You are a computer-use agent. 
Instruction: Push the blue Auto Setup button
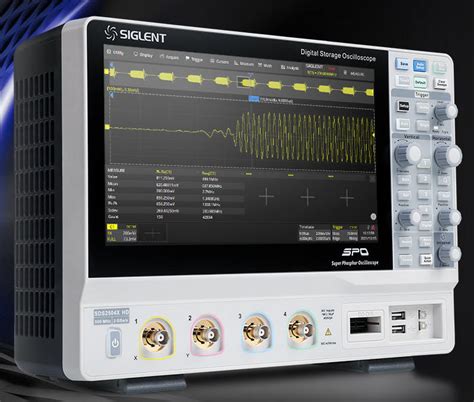point(420,66)
